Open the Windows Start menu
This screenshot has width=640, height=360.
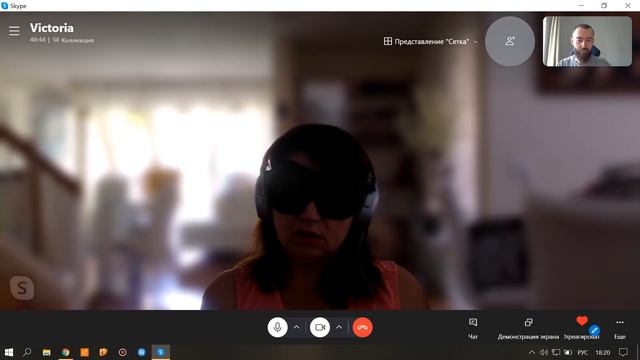[9, 352]
